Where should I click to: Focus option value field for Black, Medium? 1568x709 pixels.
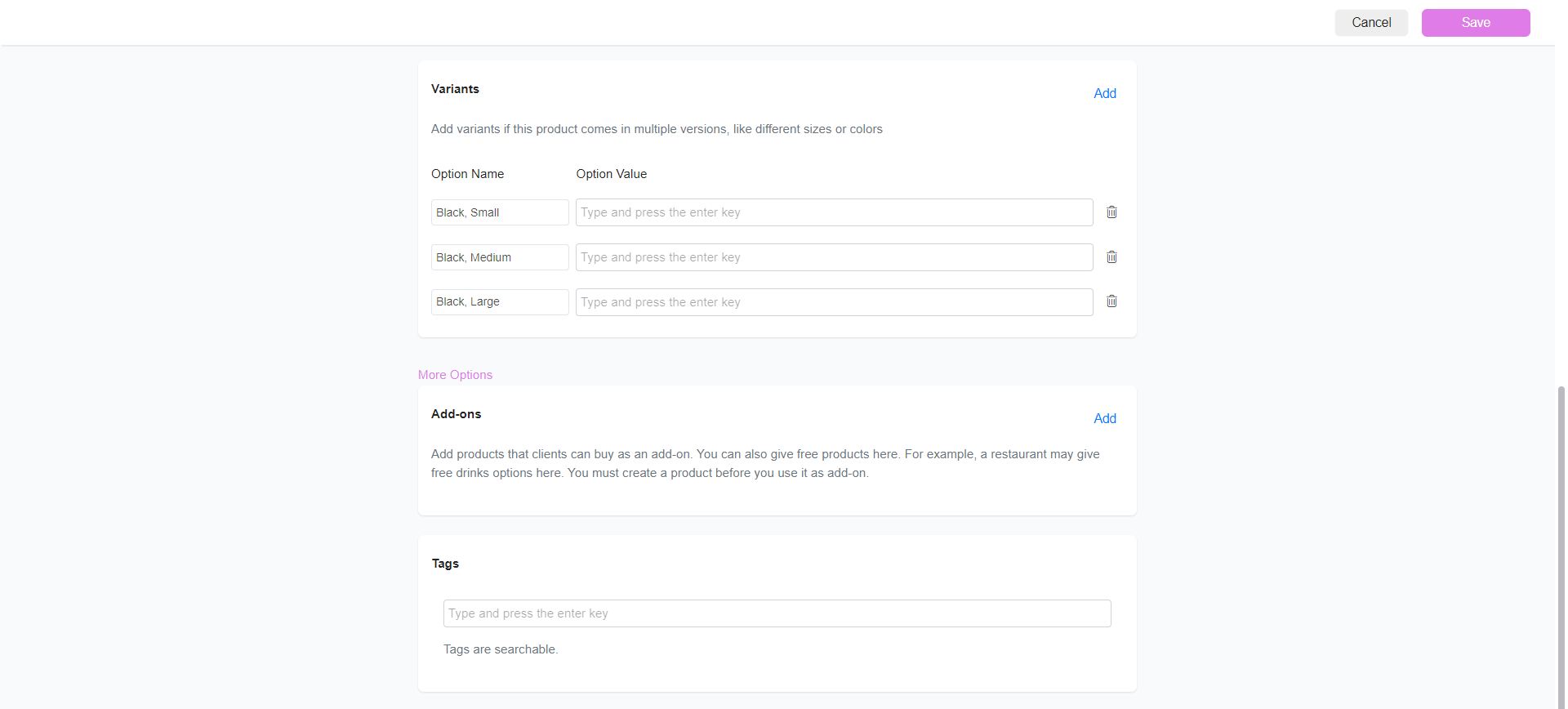point(835,257)
